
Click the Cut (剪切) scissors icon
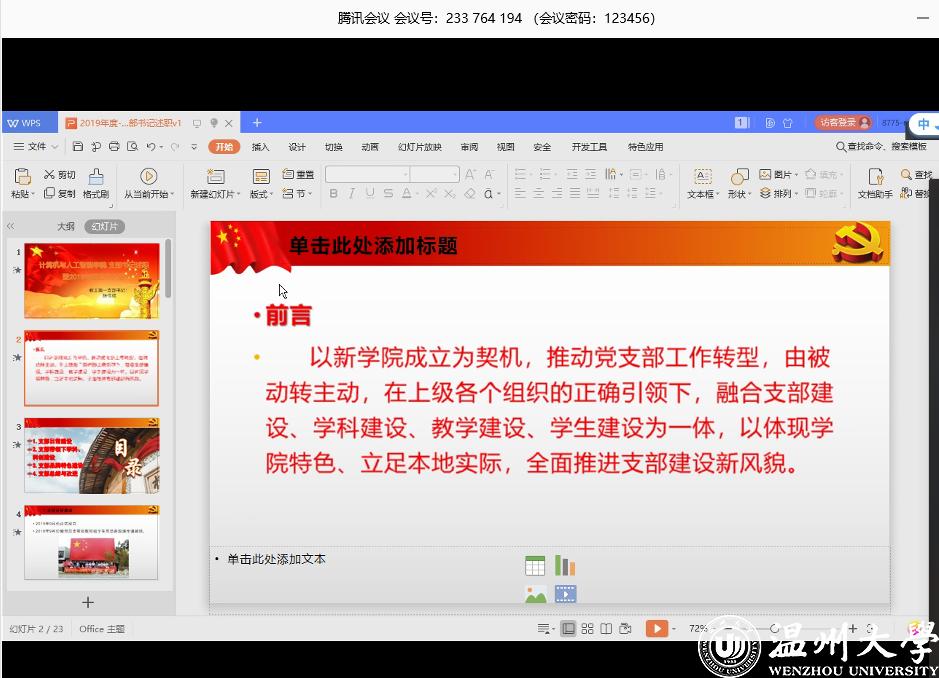[x=48, y=175]
